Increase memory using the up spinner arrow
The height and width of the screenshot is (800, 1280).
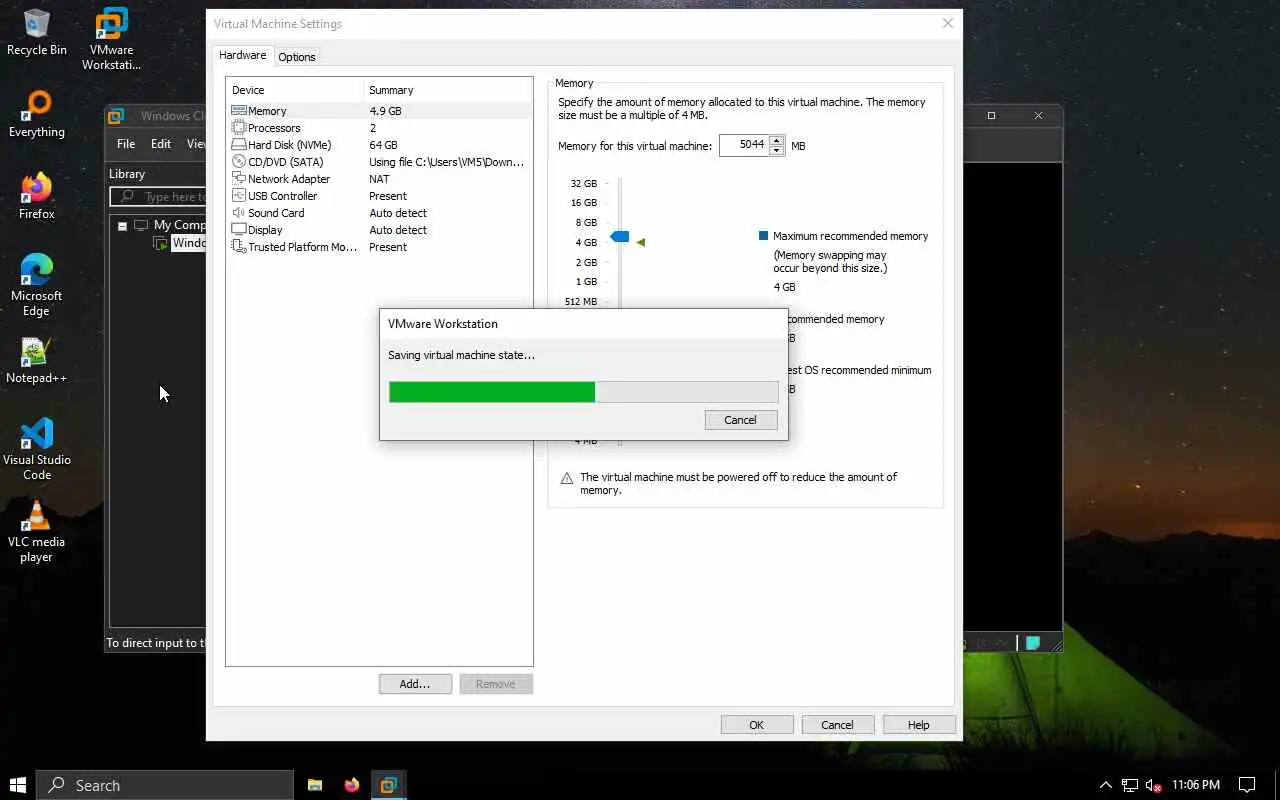click(777, 140)
